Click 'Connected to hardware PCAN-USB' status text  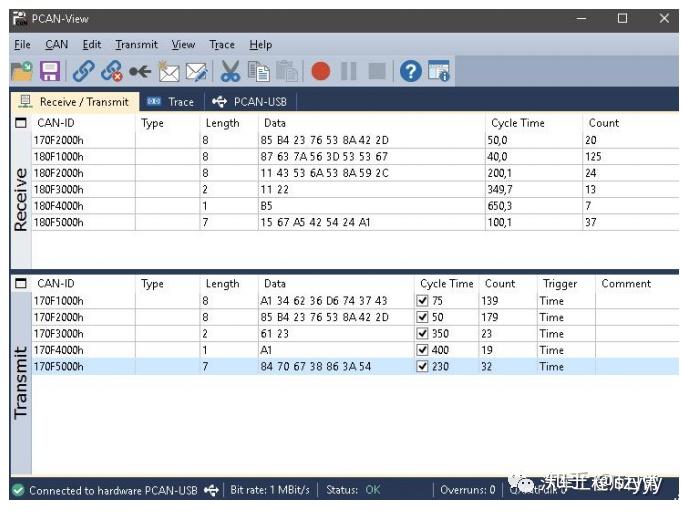click(x=113, y=490)
